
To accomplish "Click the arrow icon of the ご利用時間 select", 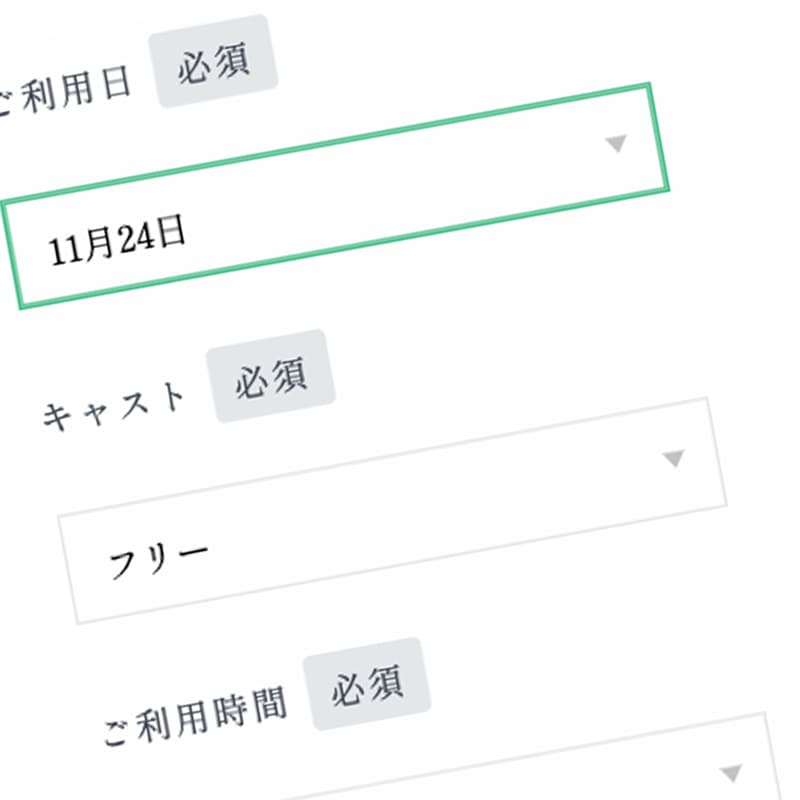I will pos(732,772).
